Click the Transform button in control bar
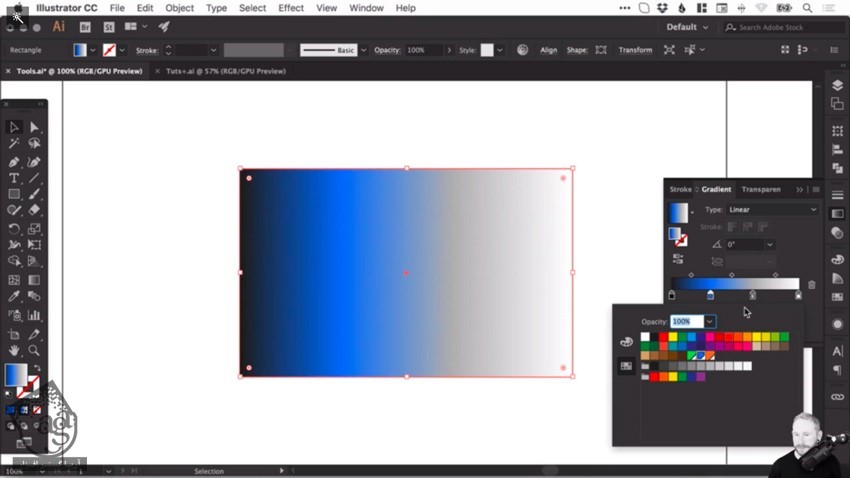 coord(635,50)
